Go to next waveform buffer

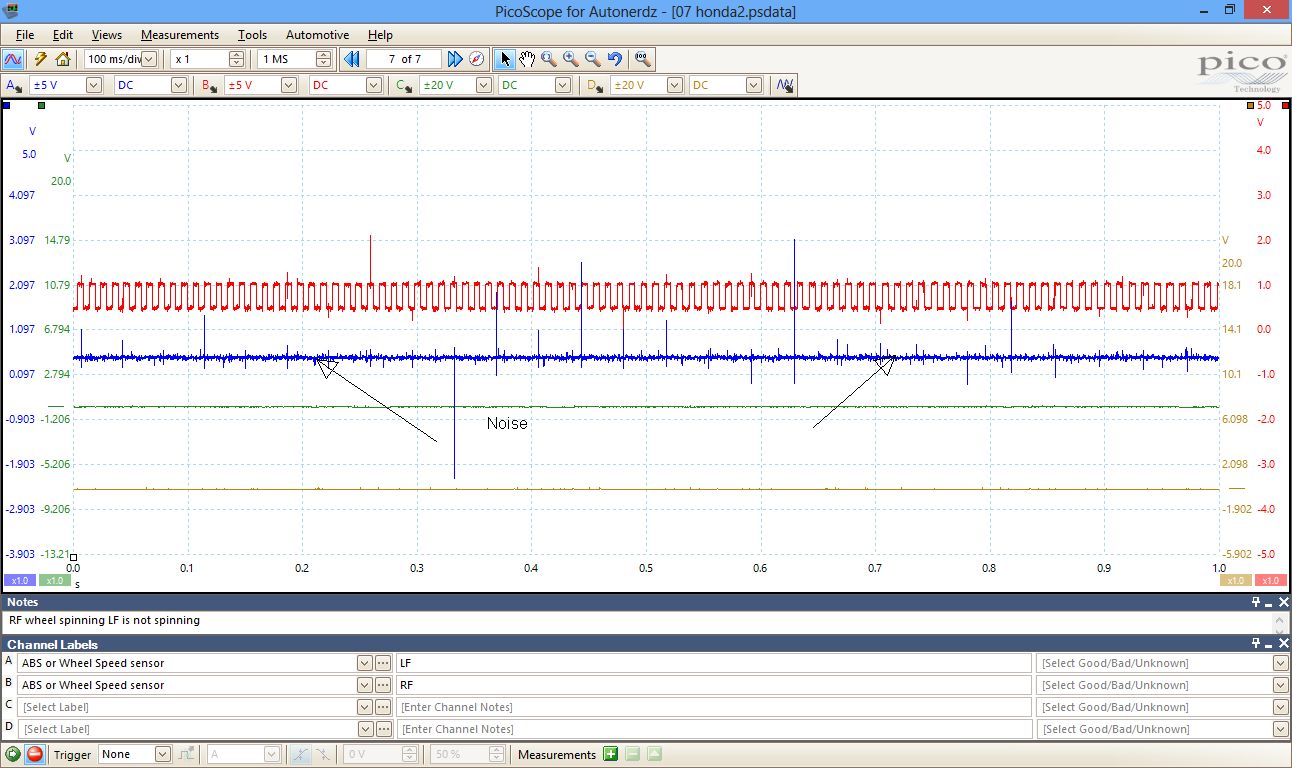[x=455, y=59]
